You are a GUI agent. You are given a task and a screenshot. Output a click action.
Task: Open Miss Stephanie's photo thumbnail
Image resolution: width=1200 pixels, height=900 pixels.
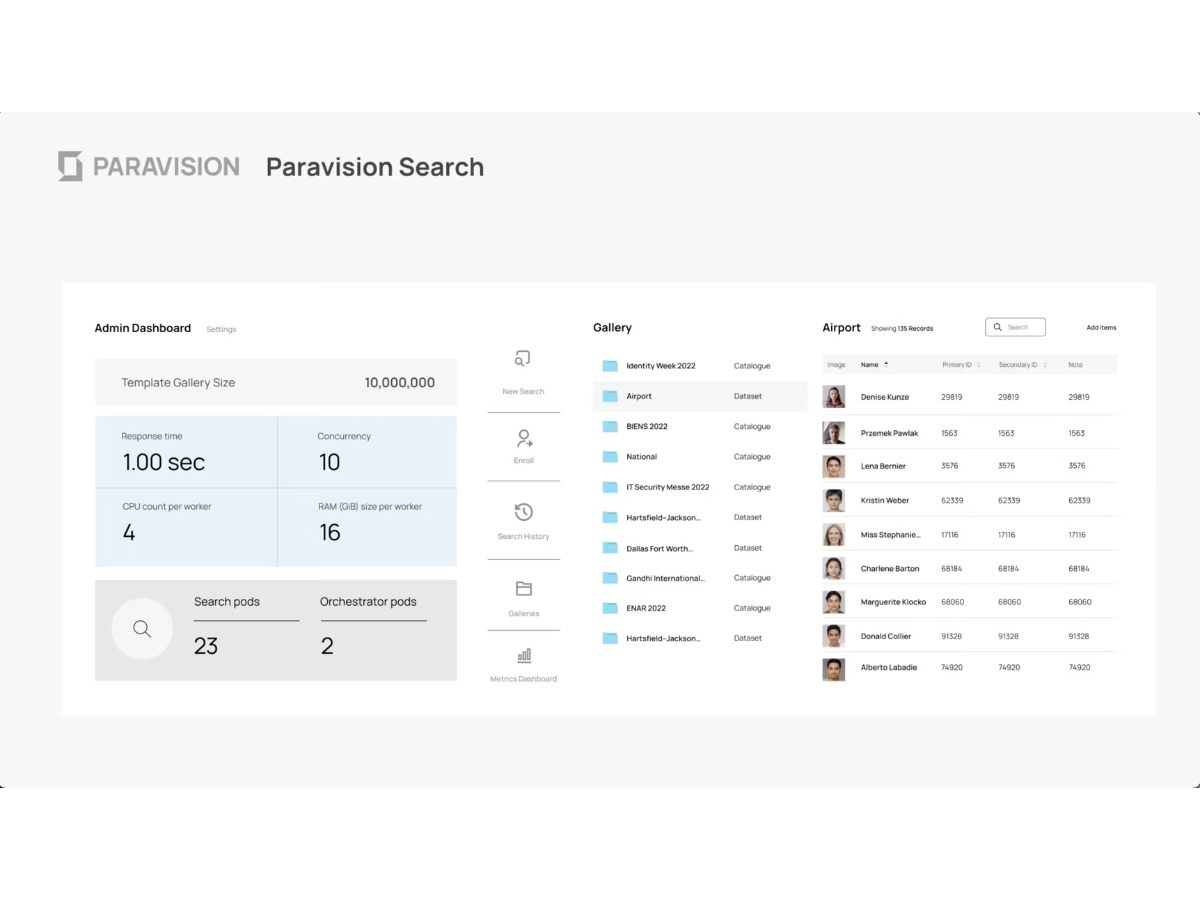(x=834, y=535)
